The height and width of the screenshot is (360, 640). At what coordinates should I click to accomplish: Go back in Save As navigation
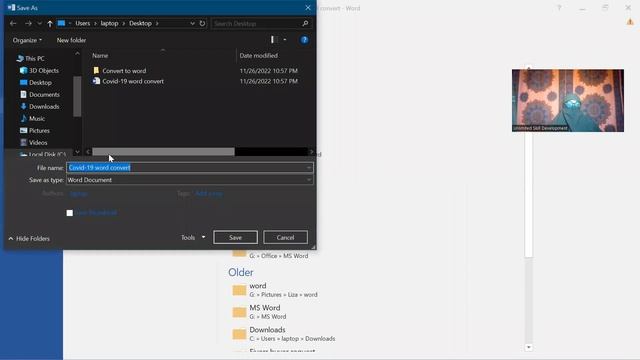[x=13, y=24]
